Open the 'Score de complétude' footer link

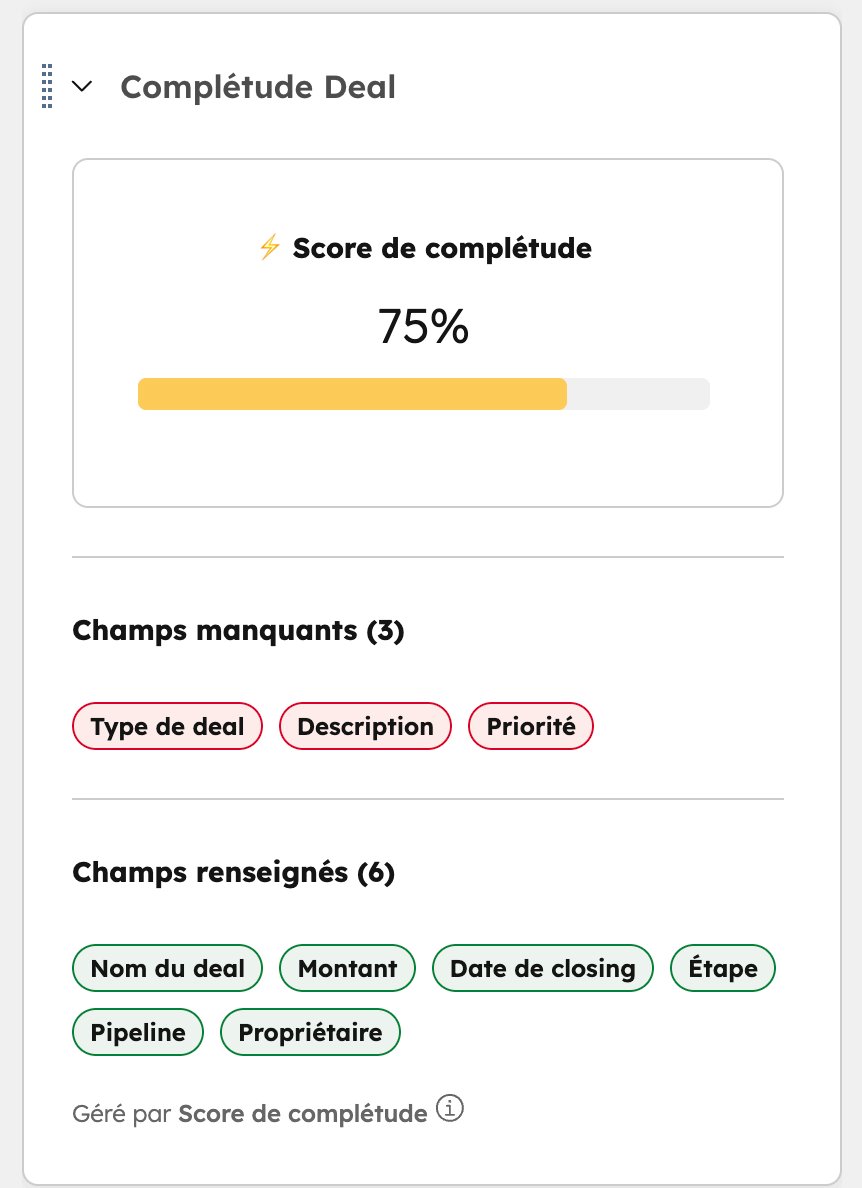(x=302, y=1113)
